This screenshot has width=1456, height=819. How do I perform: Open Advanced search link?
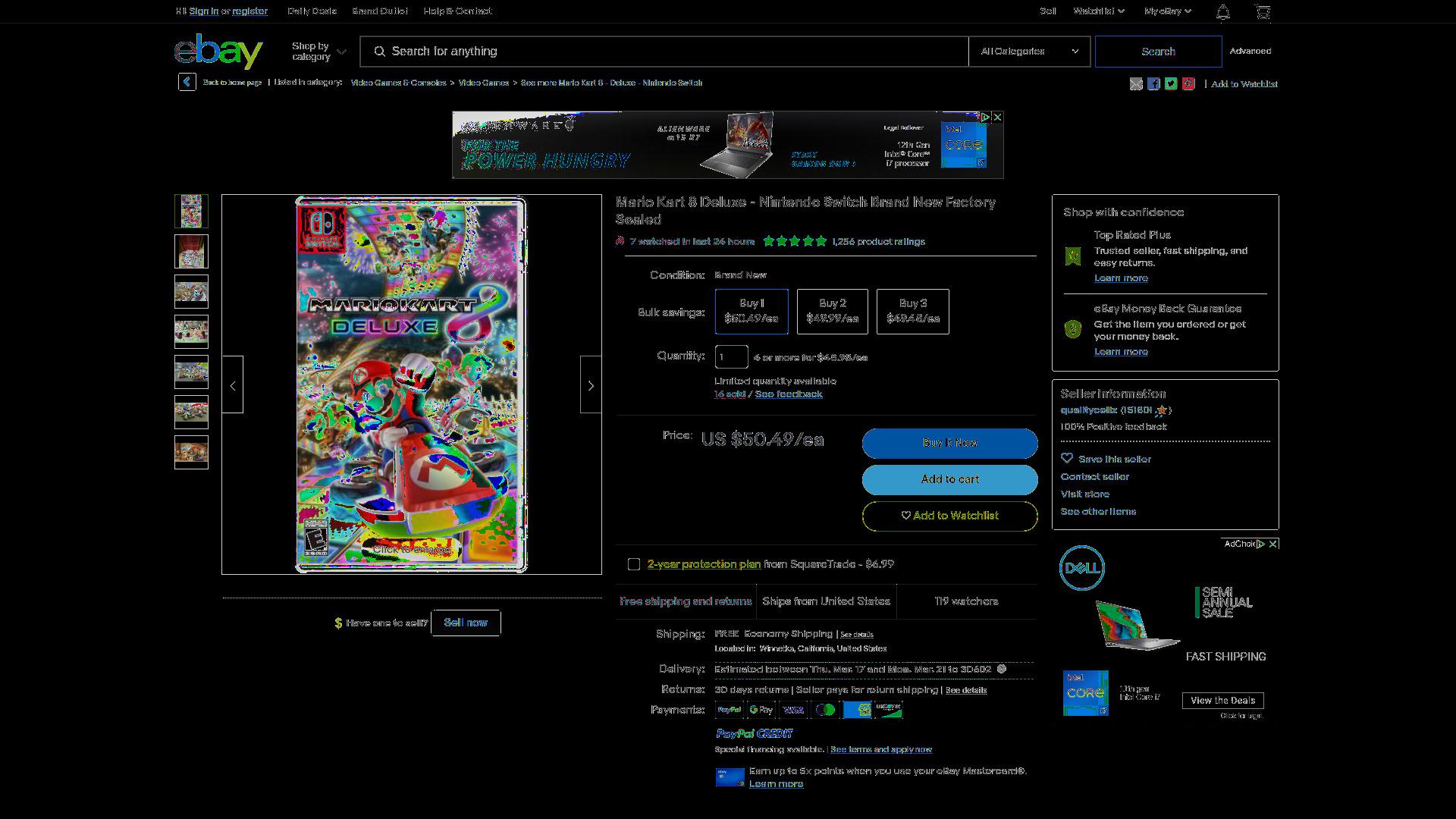[x=1250, y=51]
